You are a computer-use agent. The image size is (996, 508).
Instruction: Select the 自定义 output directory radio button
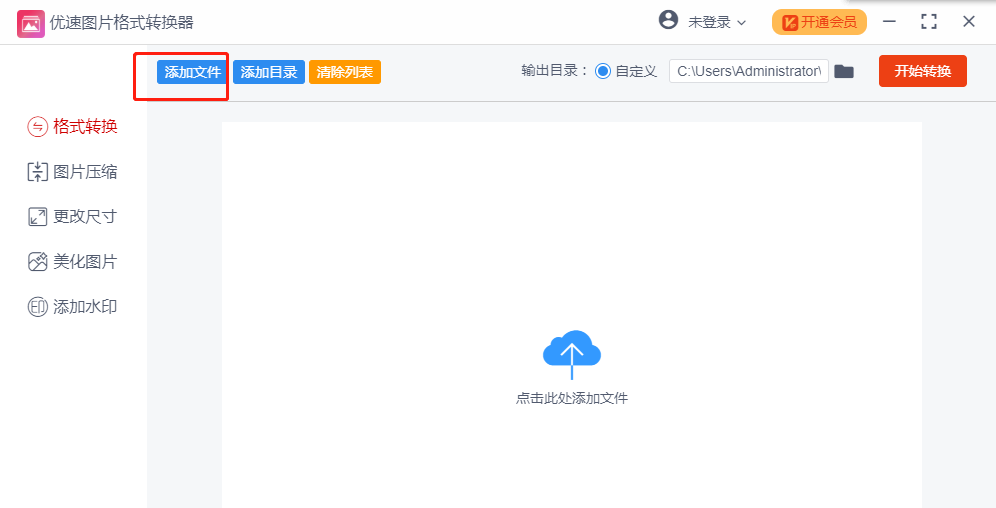[603, 71]
